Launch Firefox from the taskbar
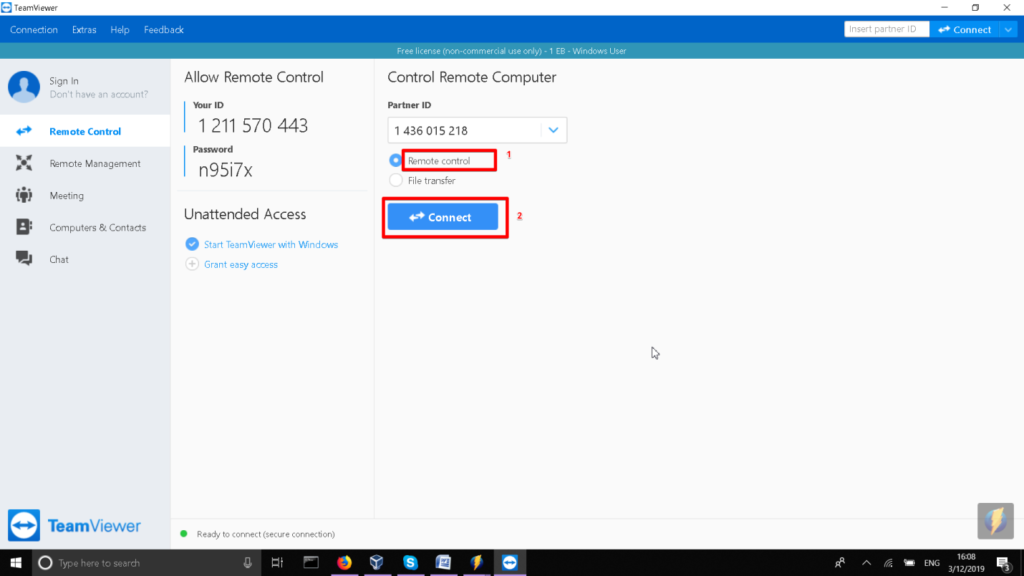The height and width of the screenshot is (576, 1024). pos(344,562)
